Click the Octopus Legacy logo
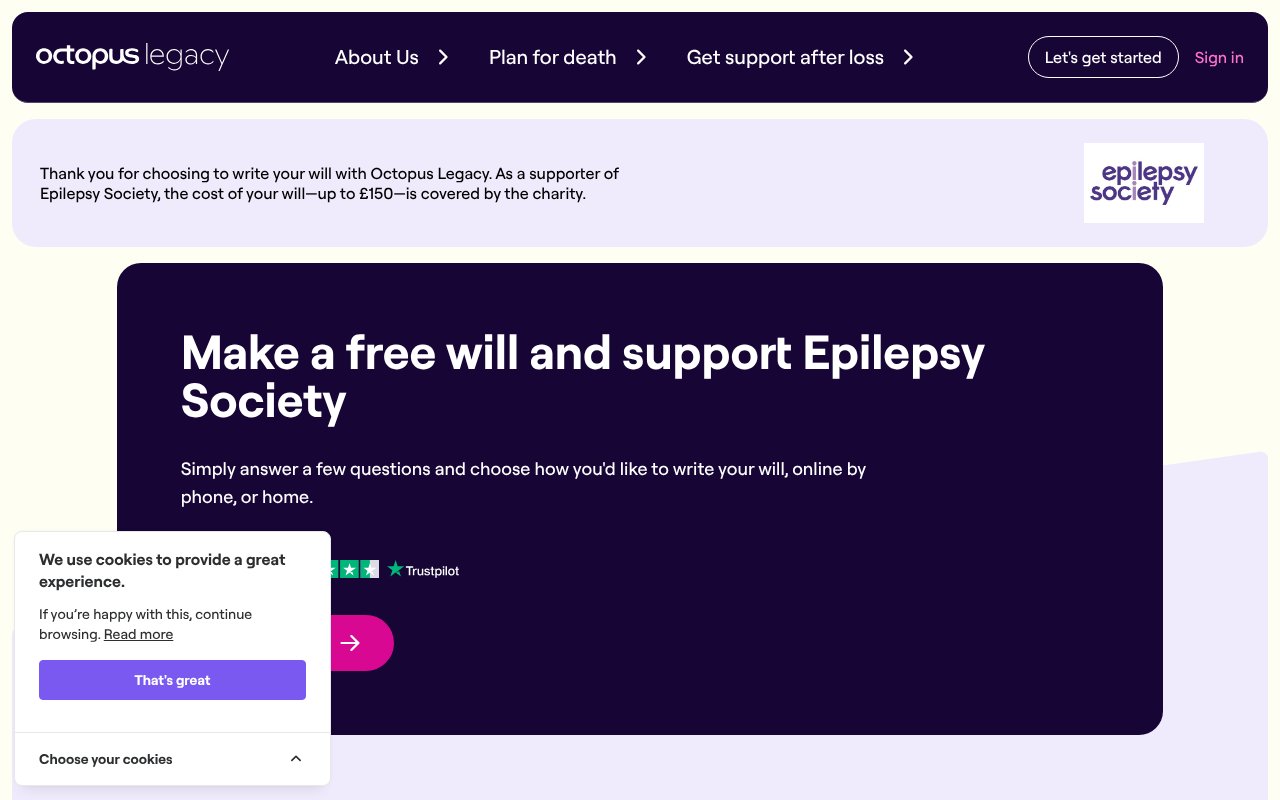The width and height of the screenshot is (1280, 800). pos(132,57)
